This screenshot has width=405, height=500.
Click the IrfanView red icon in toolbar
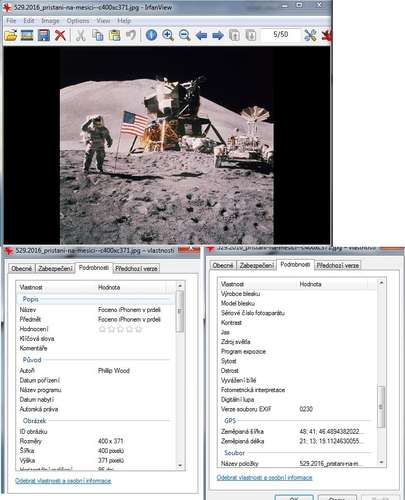327,35
